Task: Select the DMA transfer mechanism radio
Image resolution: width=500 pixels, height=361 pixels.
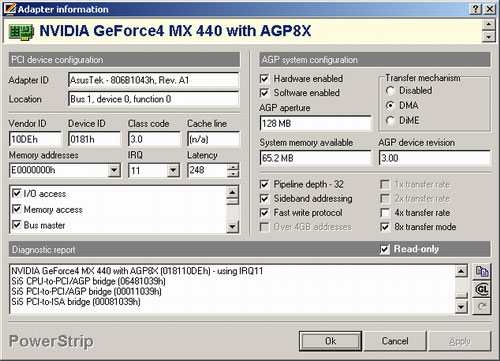Action: [x=390, y=105]
